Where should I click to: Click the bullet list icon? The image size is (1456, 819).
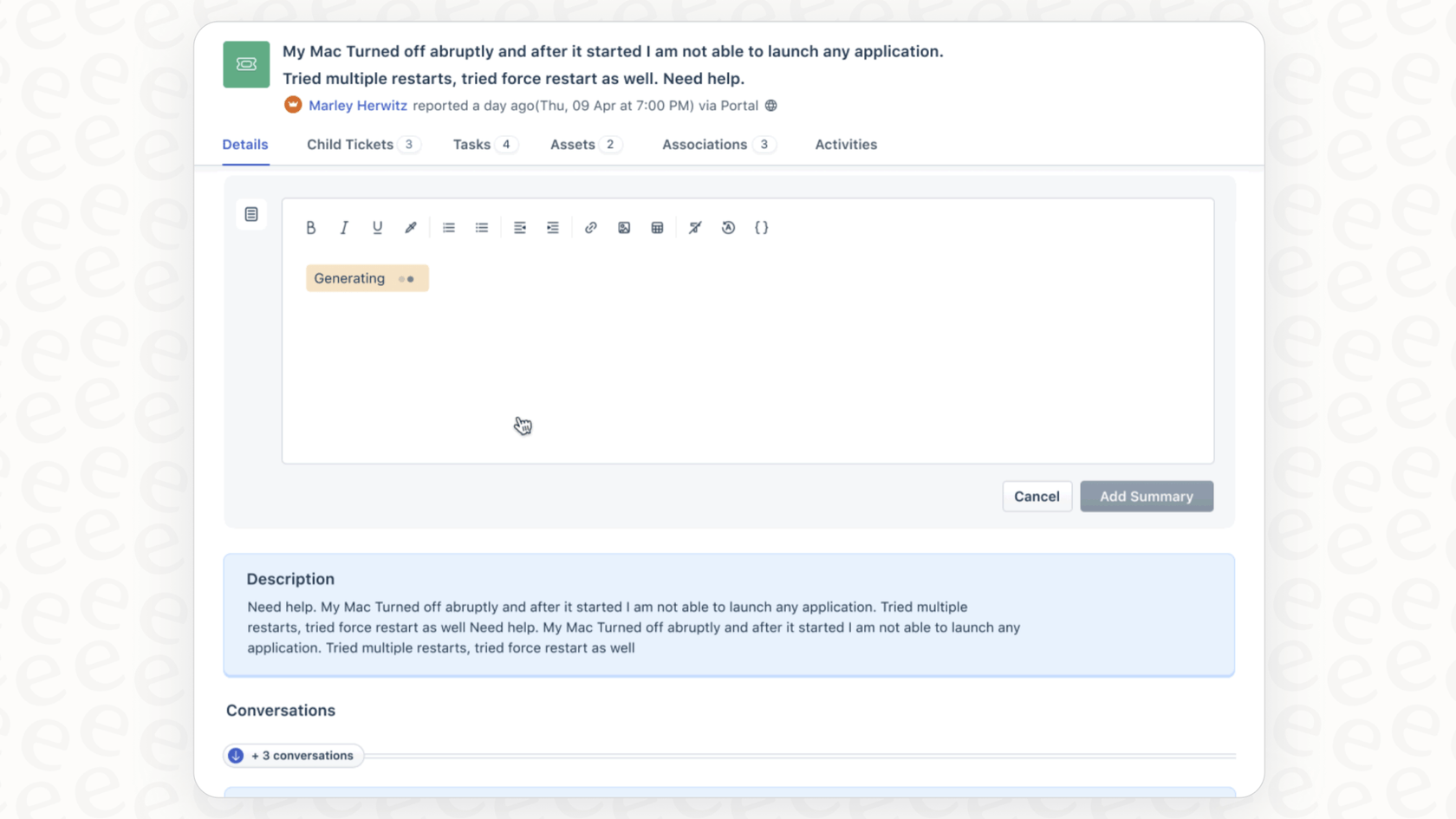coord(482,227)
